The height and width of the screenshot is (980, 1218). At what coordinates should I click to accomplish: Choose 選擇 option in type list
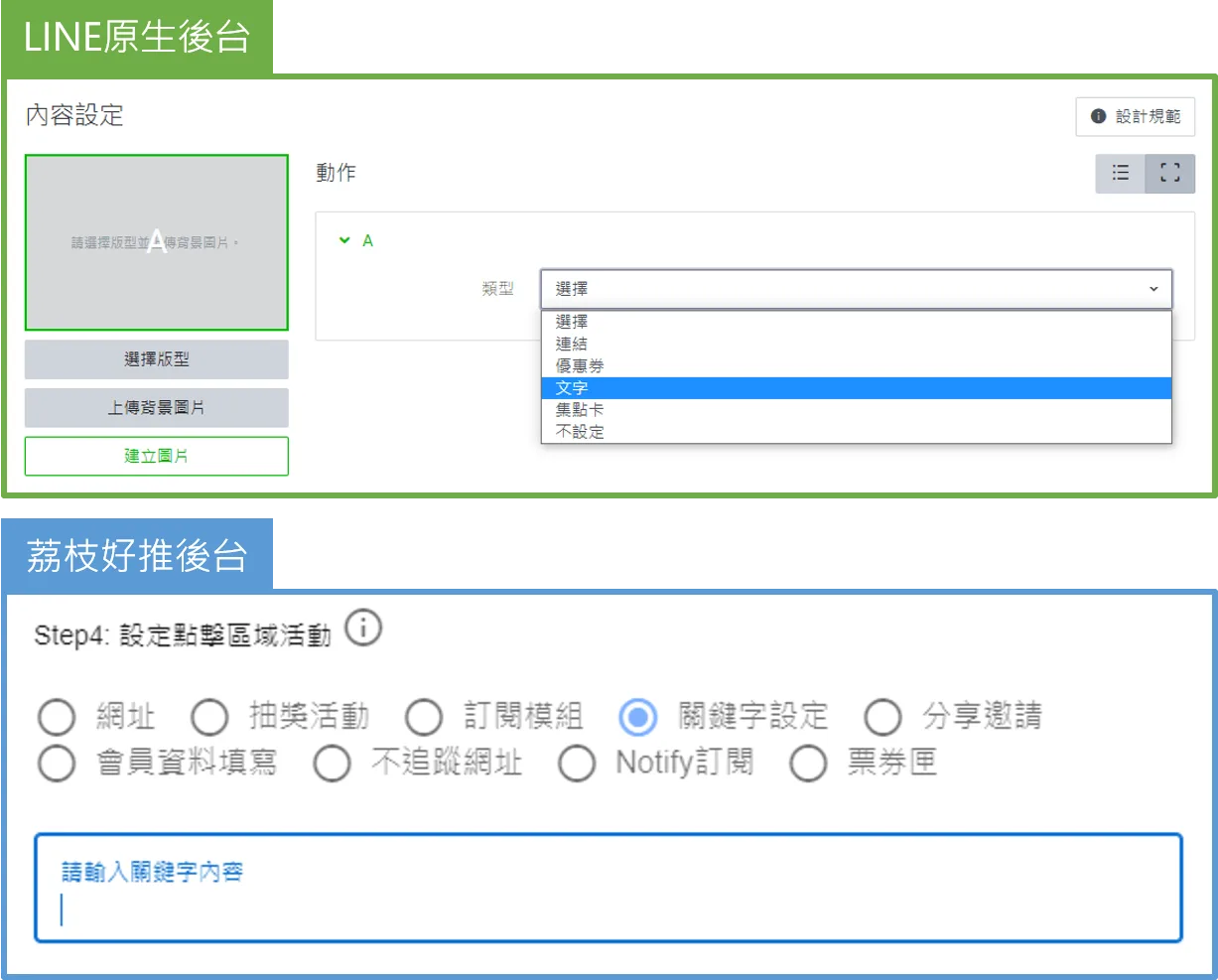(857, 322)
